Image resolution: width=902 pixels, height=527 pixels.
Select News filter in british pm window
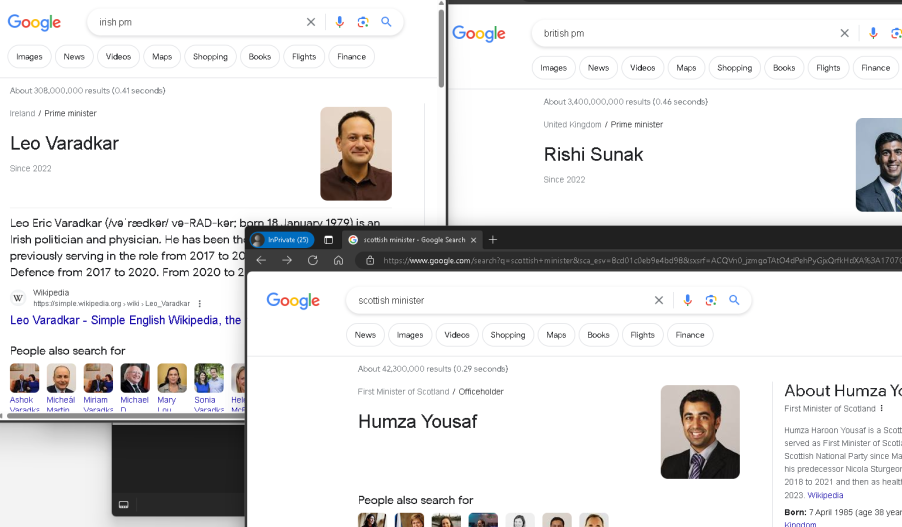[x=598, y=68]
